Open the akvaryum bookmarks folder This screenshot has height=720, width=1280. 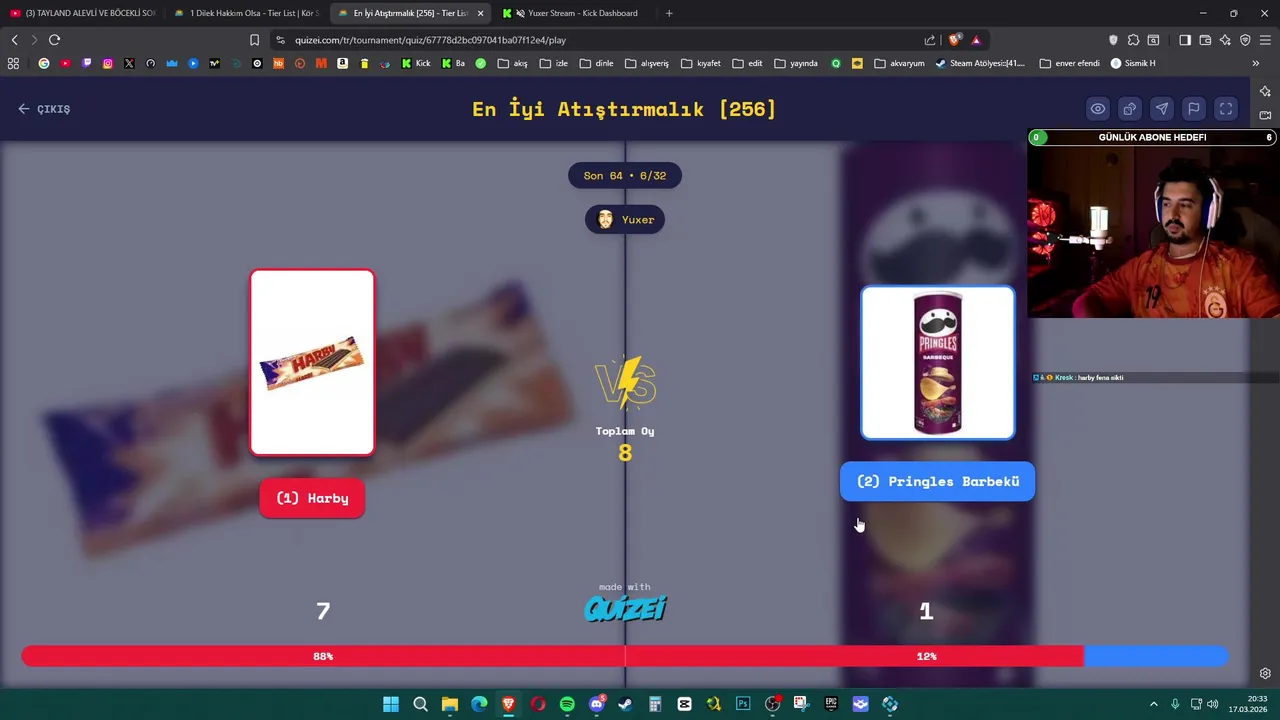(x=899, y=63)
